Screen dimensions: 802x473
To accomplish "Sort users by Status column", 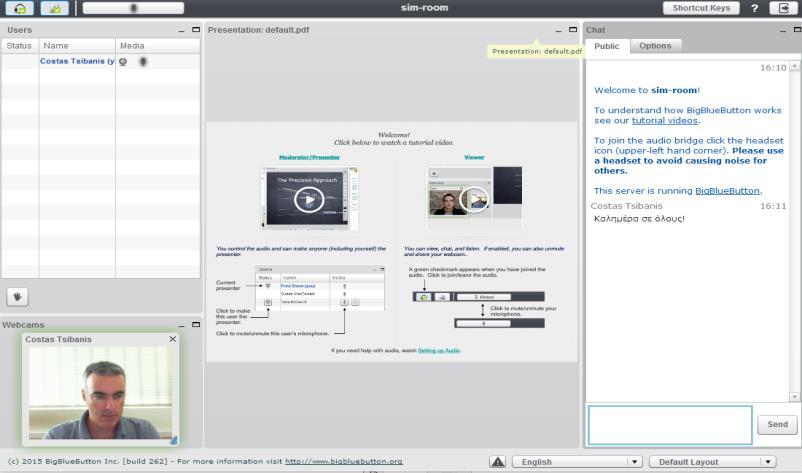I will tap(20, 46).
